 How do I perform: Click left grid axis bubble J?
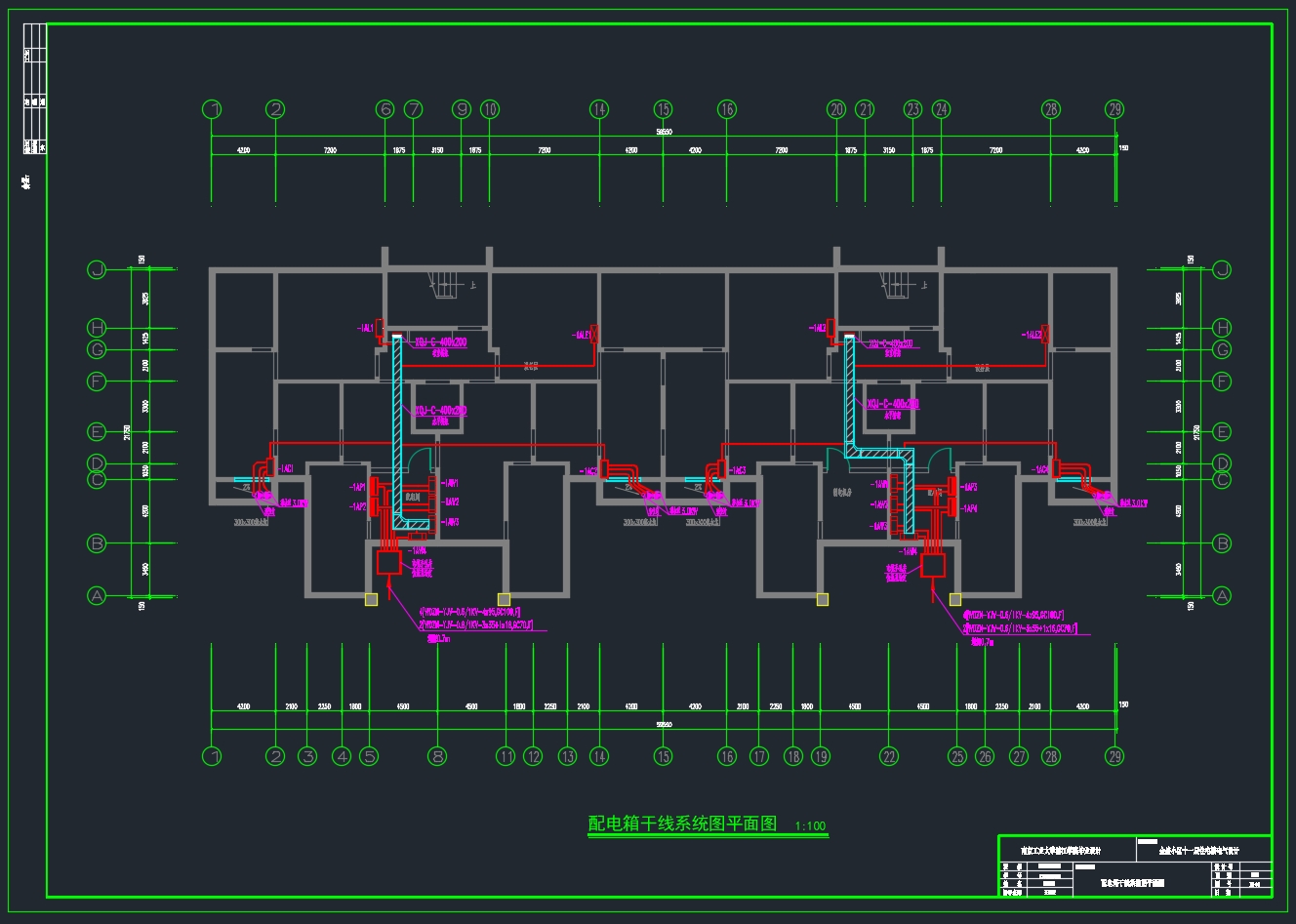[97, 270]
